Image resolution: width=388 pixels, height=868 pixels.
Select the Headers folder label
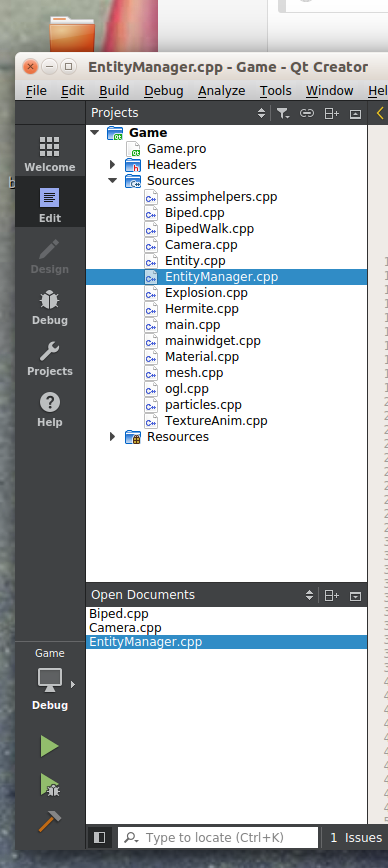tap(172, 165)
